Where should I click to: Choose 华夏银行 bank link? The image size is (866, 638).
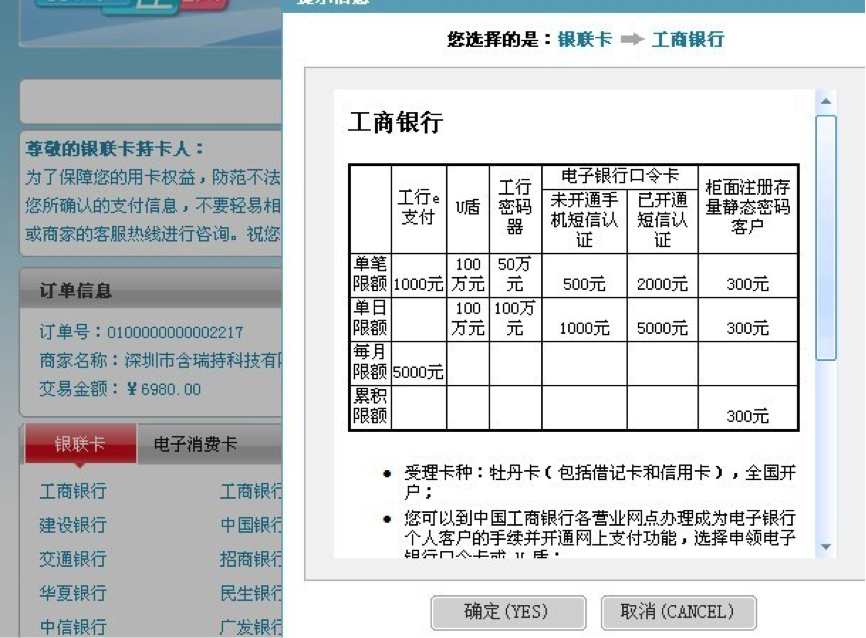(73, 593)
